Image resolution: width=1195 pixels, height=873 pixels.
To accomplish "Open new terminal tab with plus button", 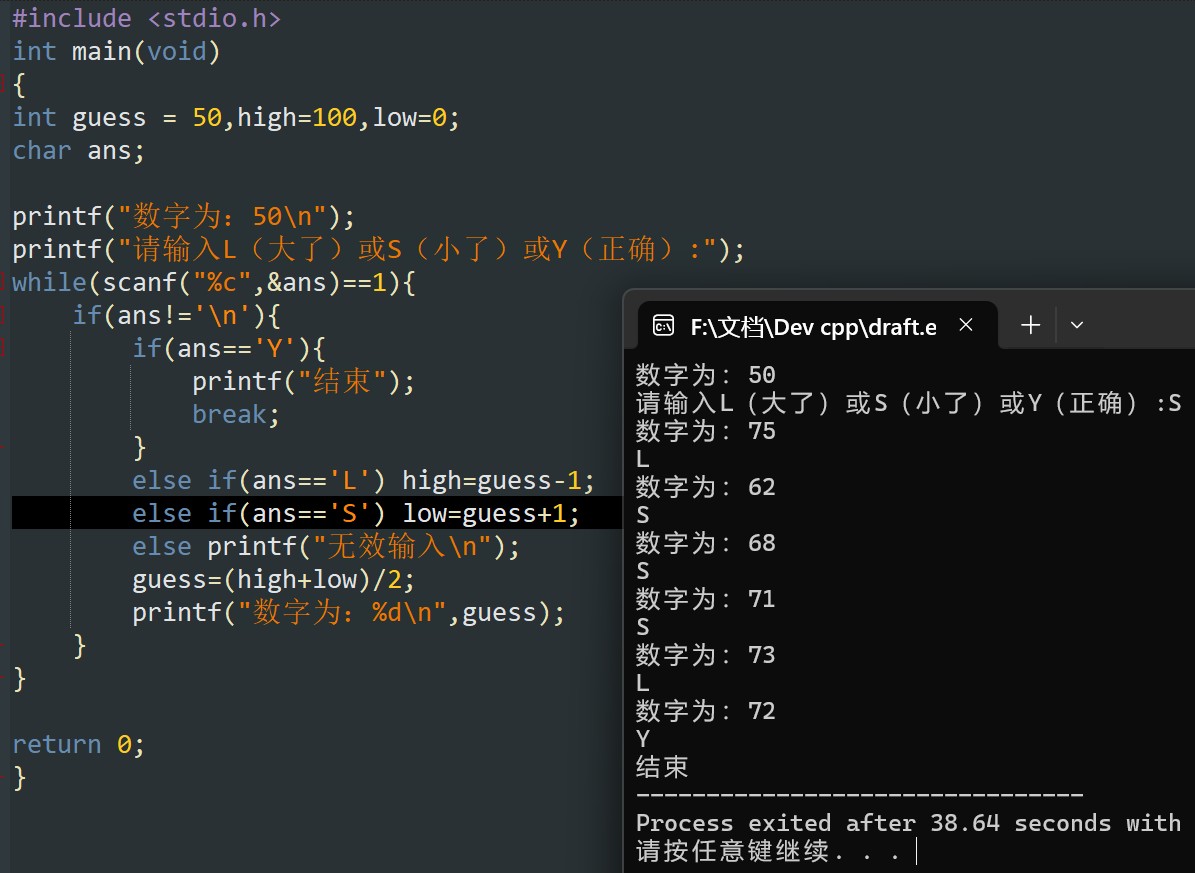I will click(x=1030, y=326).
